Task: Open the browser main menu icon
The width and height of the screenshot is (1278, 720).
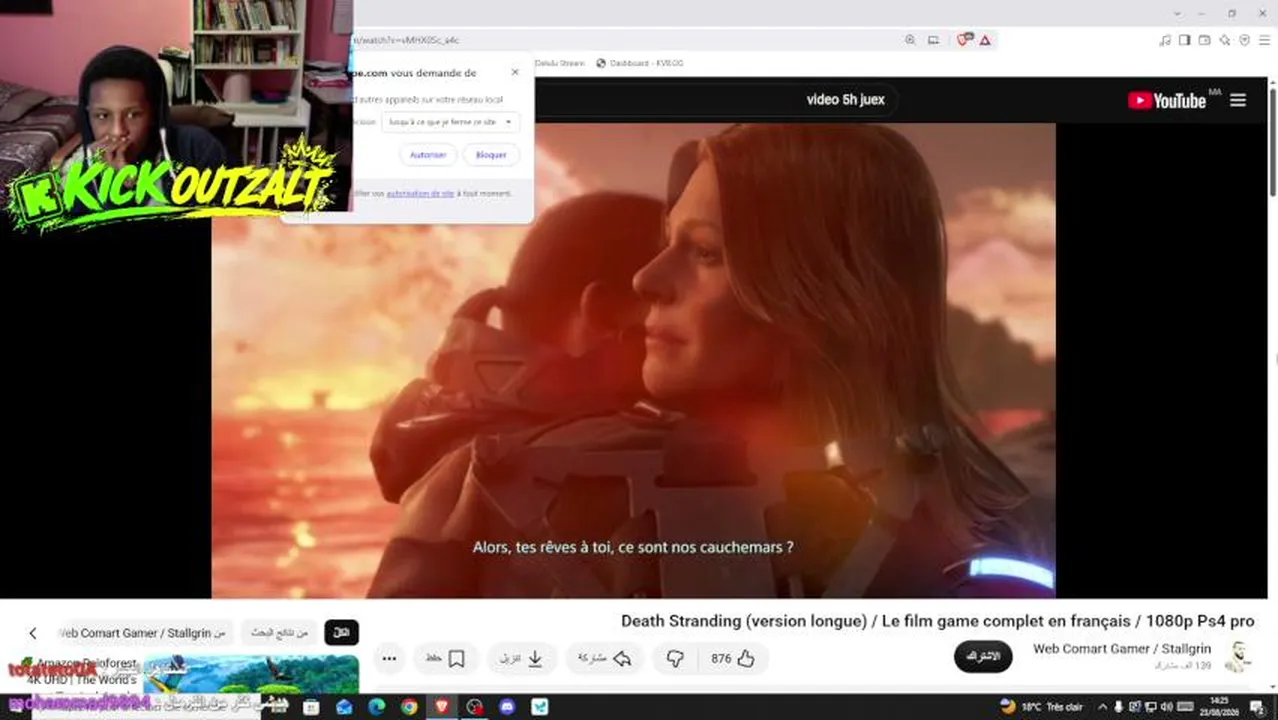Action: (x=1264, y=40)
